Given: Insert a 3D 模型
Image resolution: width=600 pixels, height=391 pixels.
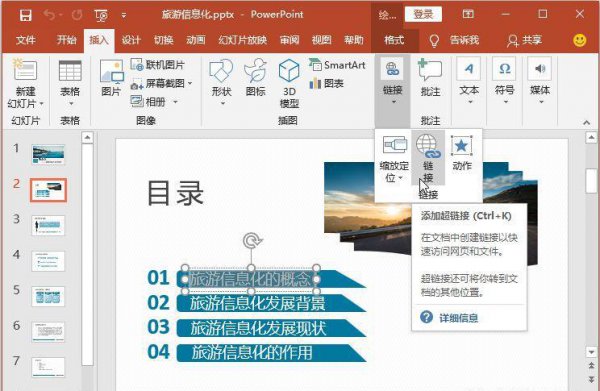Looking at the screenshot, I should click(289, 83).
